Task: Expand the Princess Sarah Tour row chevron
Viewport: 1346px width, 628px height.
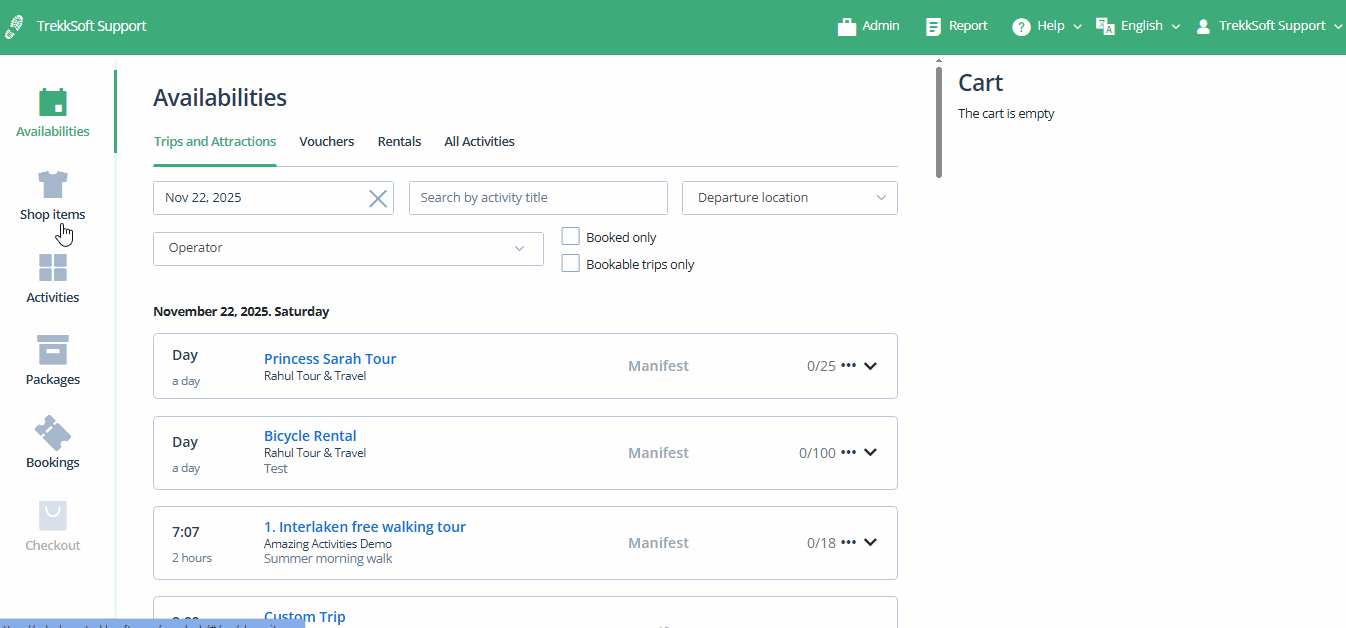Action: [x=871, y=365]
